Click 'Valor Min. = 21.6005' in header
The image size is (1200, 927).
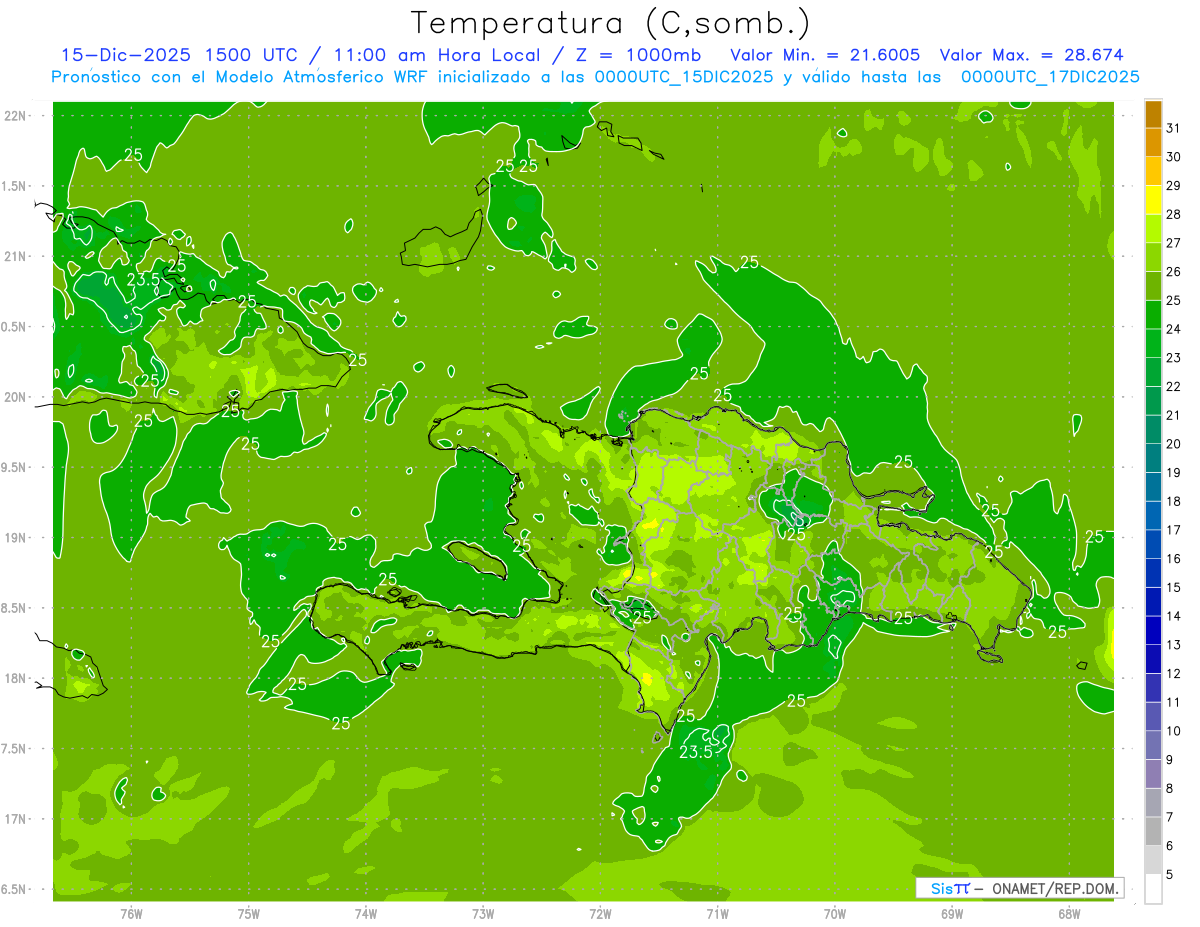[x=826, y=55]
